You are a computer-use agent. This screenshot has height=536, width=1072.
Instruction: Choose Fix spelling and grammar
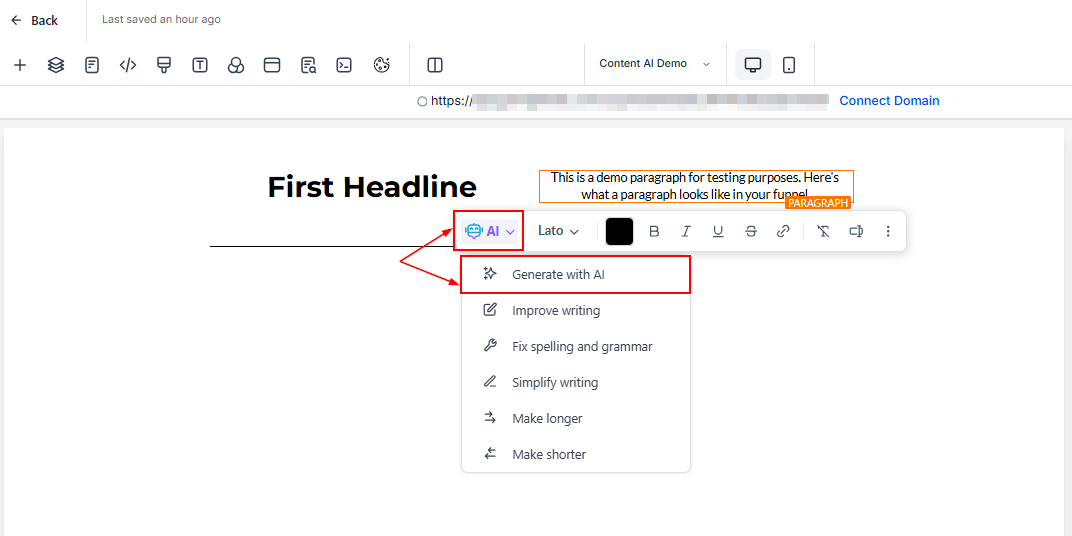(x=581, y=346)
